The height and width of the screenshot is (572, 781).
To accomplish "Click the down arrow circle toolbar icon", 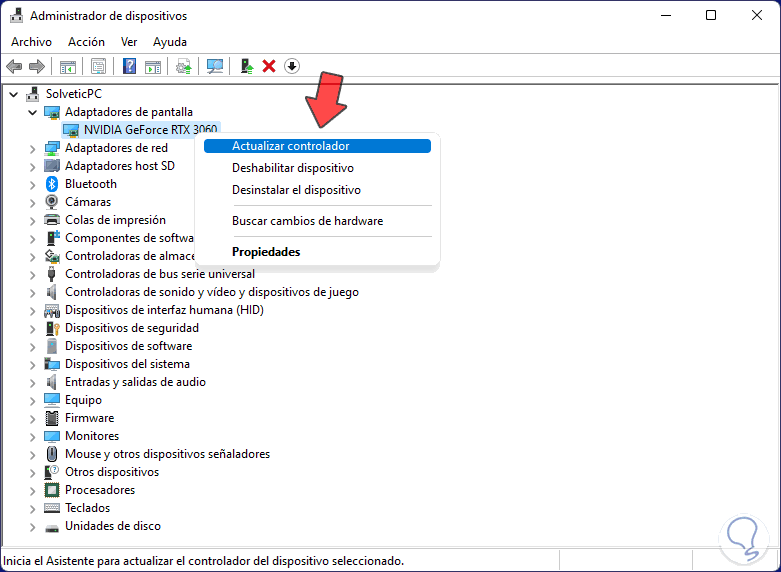I will pyautogui.click(x=292, y=66).
